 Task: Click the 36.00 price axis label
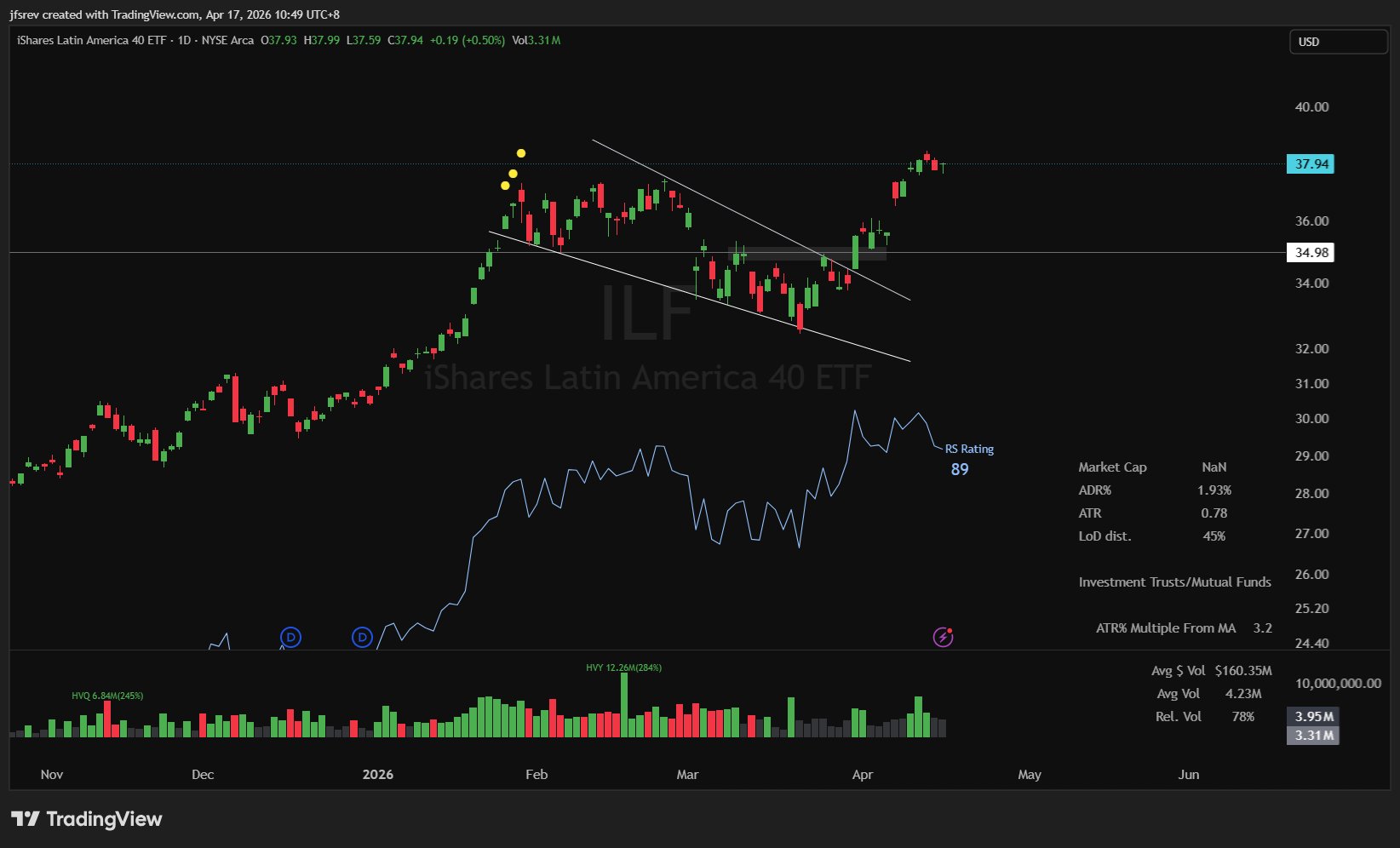click(1311, 221)
